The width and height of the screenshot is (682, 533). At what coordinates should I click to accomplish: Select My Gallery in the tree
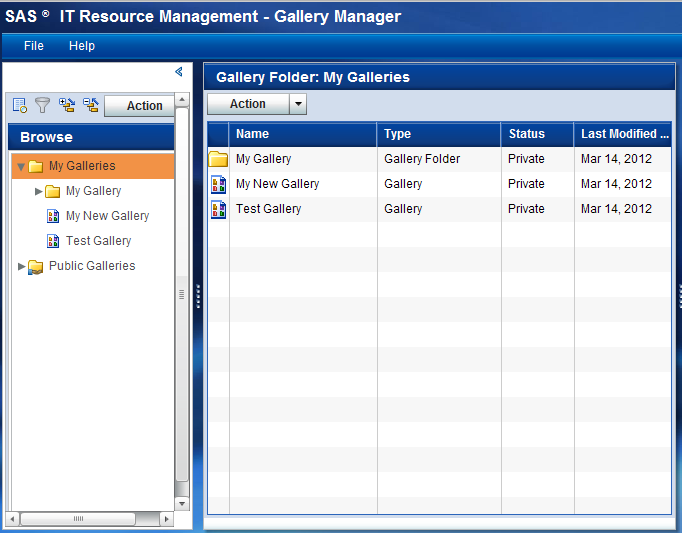[94, 191]
